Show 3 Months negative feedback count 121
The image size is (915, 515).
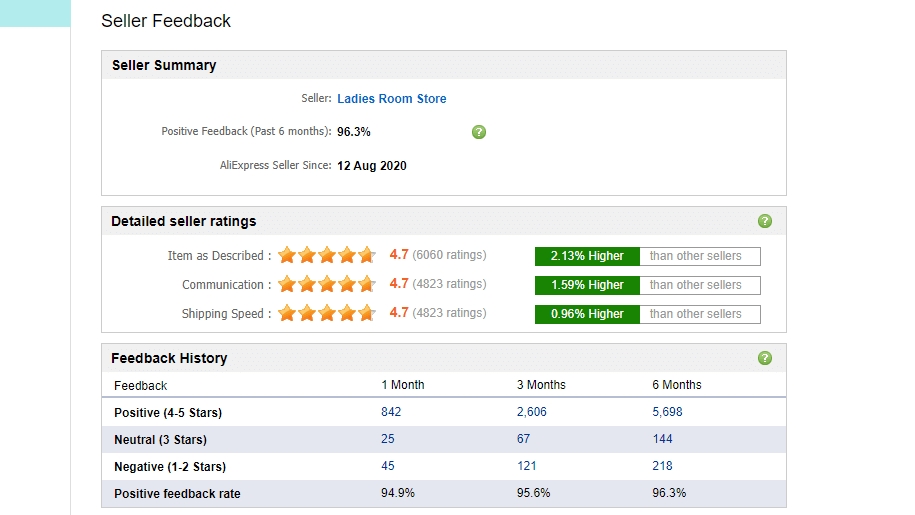tap(527, 466)
